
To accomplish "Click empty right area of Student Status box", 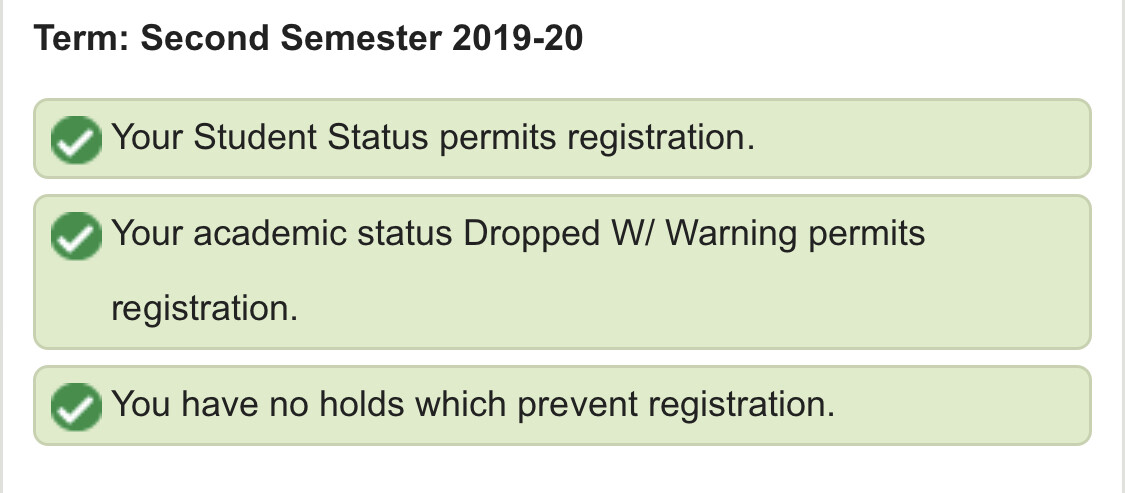I will click(922, 138).
